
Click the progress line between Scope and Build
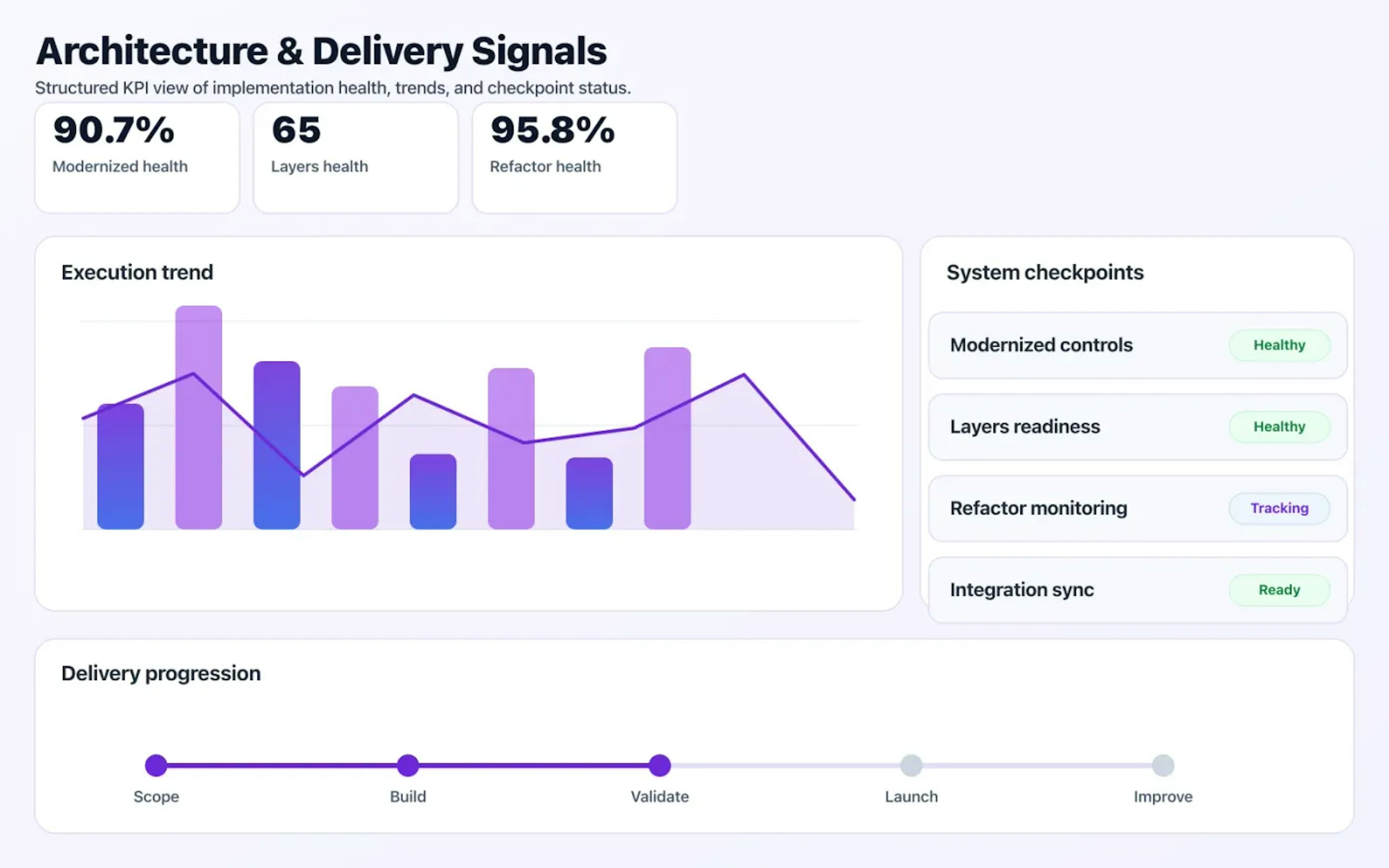[281, 765]
